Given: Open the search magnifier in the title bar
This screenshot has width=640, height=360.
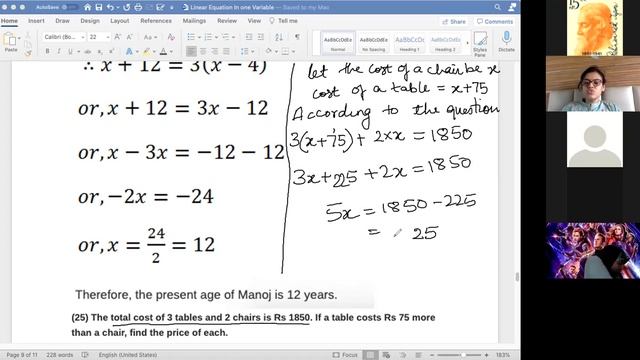Looking at the screenshot, I should pos(497,7).
